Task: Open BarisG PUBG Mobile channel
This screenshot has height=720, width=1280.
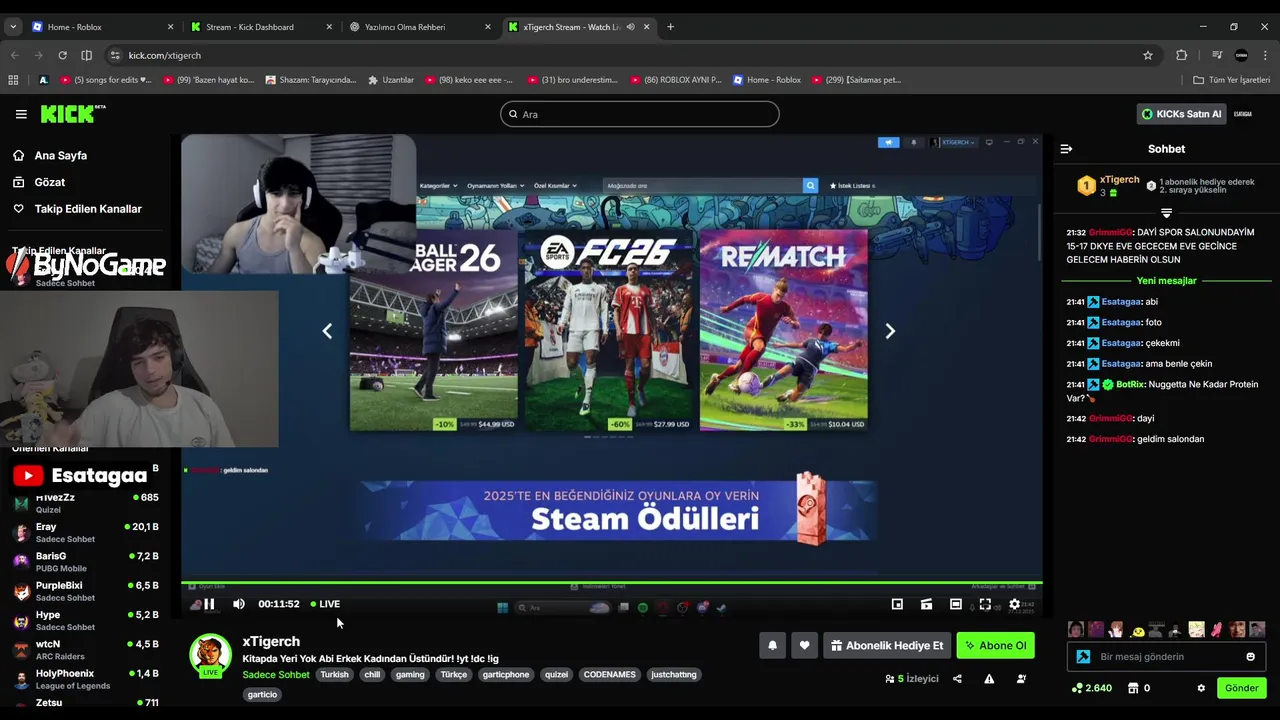Action: pos(86,562)
